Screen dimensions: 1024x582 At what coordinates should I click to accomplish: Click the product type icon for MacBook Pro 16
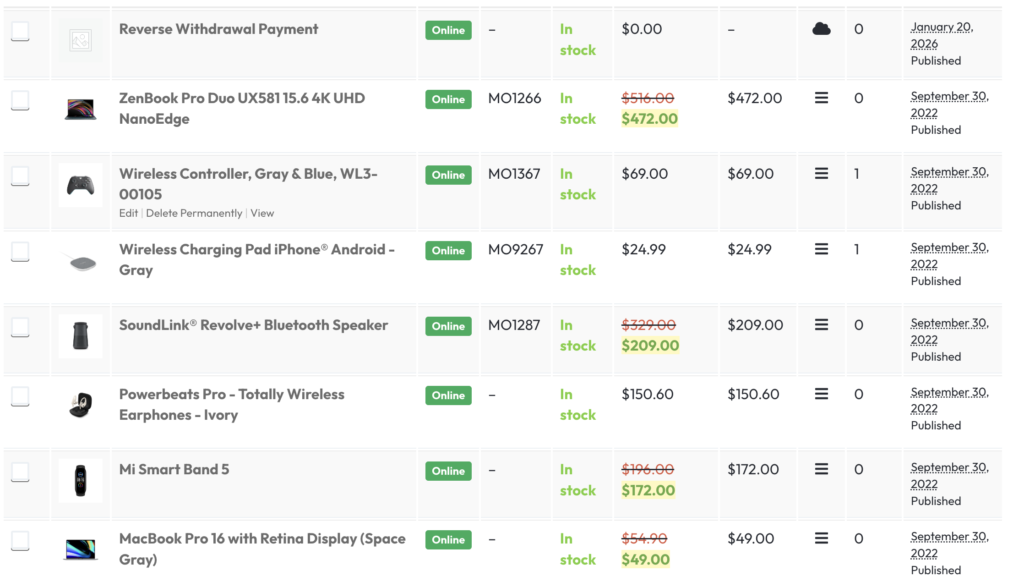[821, 538]
